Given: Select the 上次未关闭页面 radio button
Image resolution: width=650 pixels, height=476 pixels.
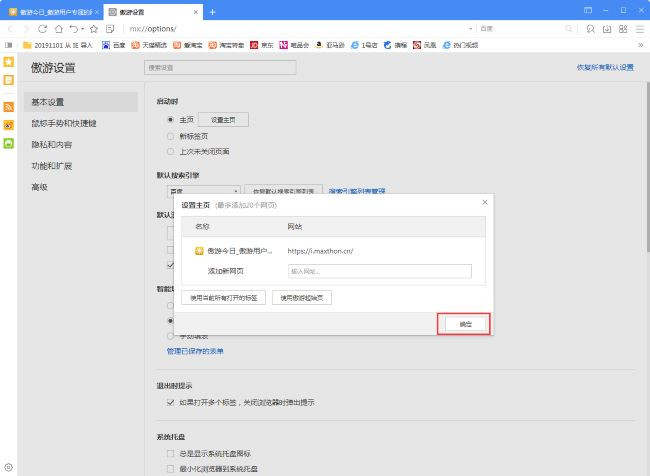Looking at the screenshot, I should point(171,151).
